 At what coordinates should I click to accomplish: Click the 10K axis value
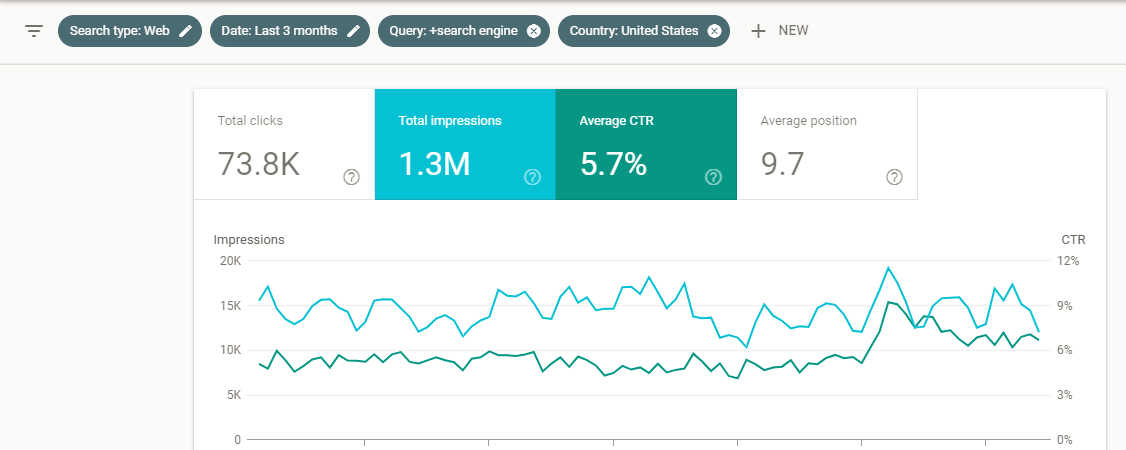point(230,350)
